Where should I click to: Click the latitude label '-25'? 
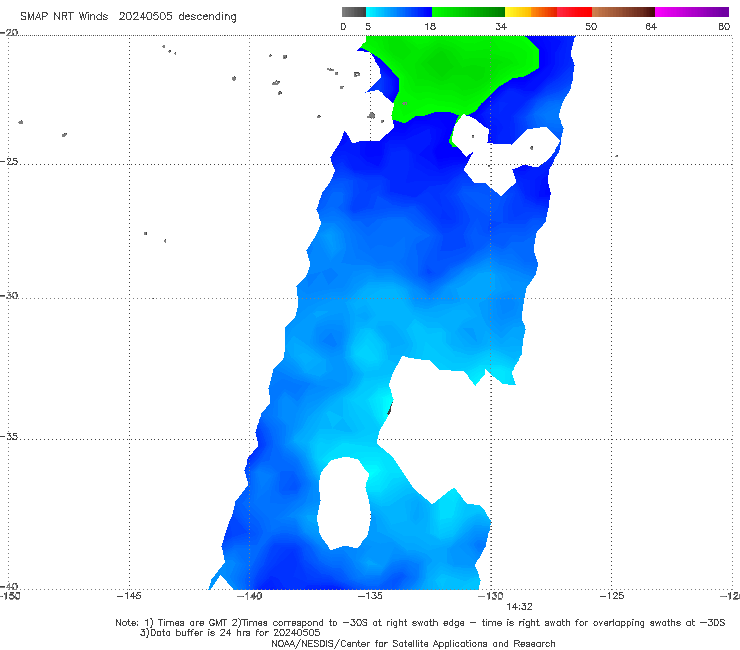point(9,161)
